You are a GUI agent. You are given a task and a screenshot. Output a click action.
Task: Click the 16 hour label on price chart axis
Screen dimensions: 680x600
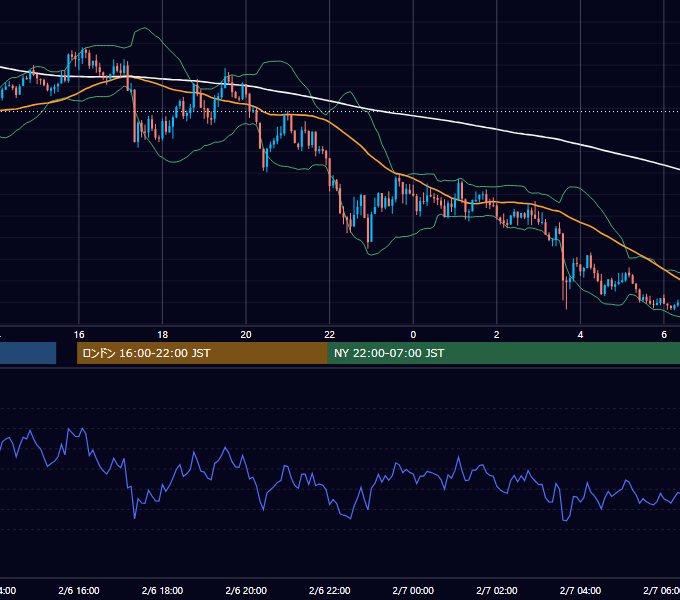79,335
